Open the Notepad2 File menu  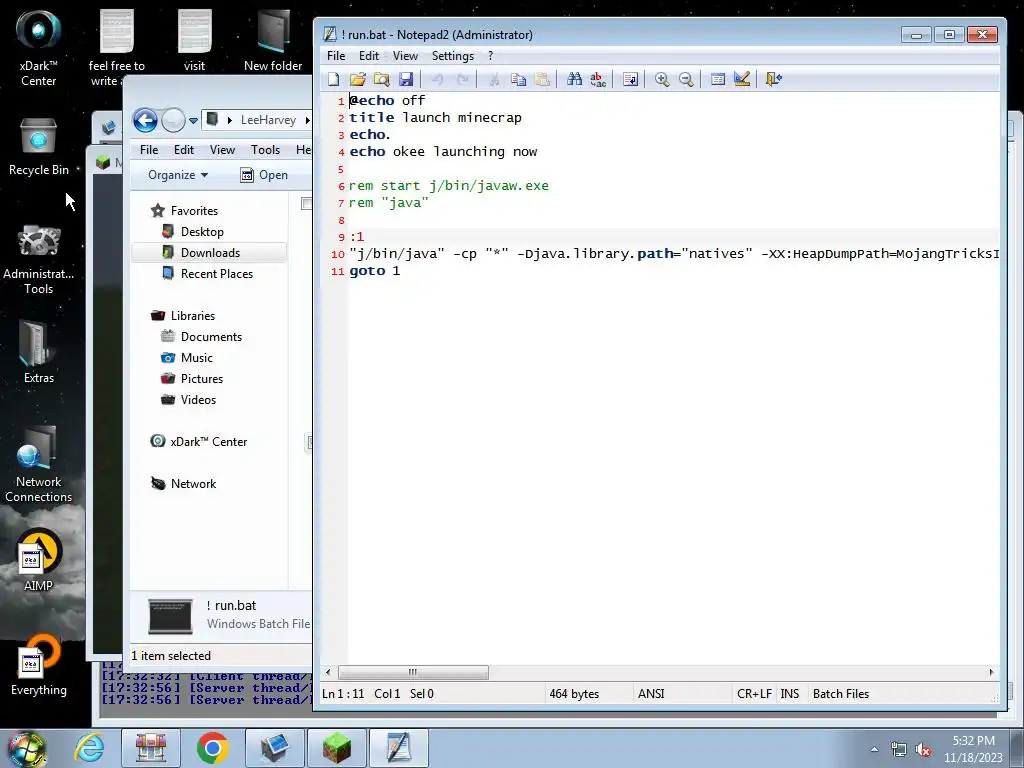point(336,56)
